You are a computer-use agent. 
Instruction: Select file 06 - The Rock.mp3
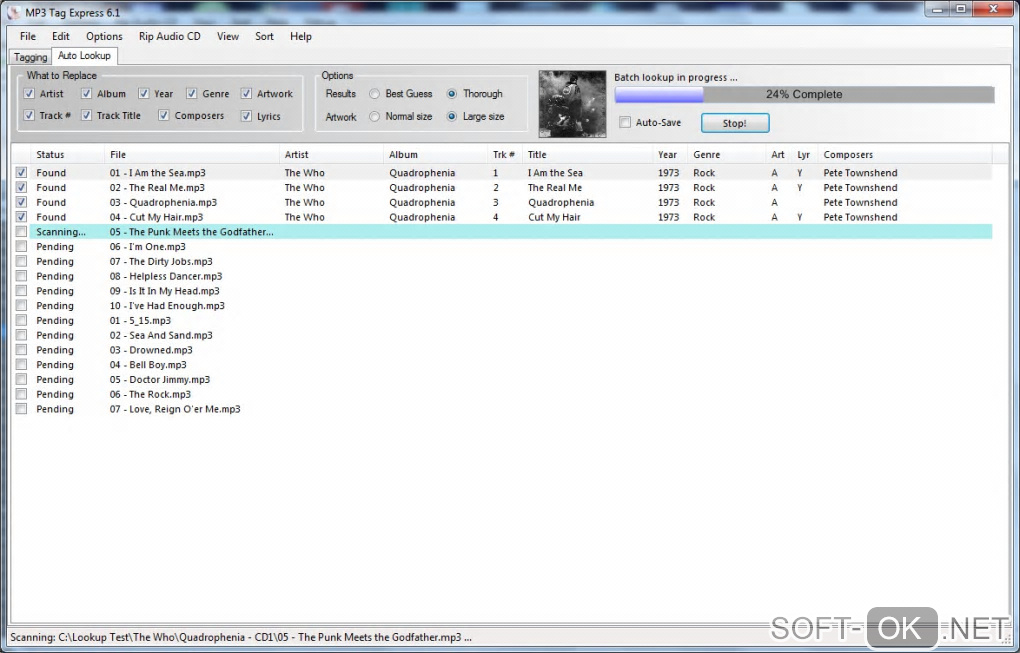click(150, 395)
